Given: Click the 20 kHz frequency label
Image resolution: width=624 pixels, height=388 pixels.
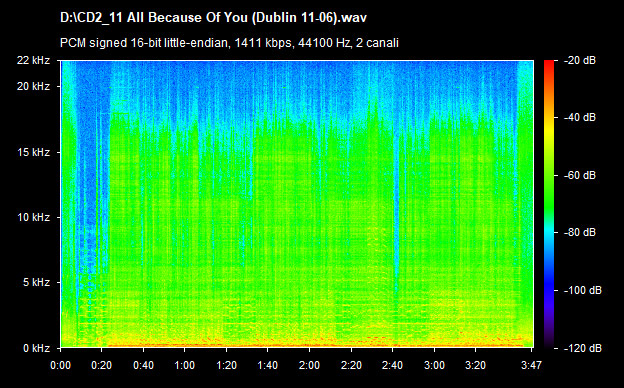Looking at the screenshot, I should [x=33, y=86].
